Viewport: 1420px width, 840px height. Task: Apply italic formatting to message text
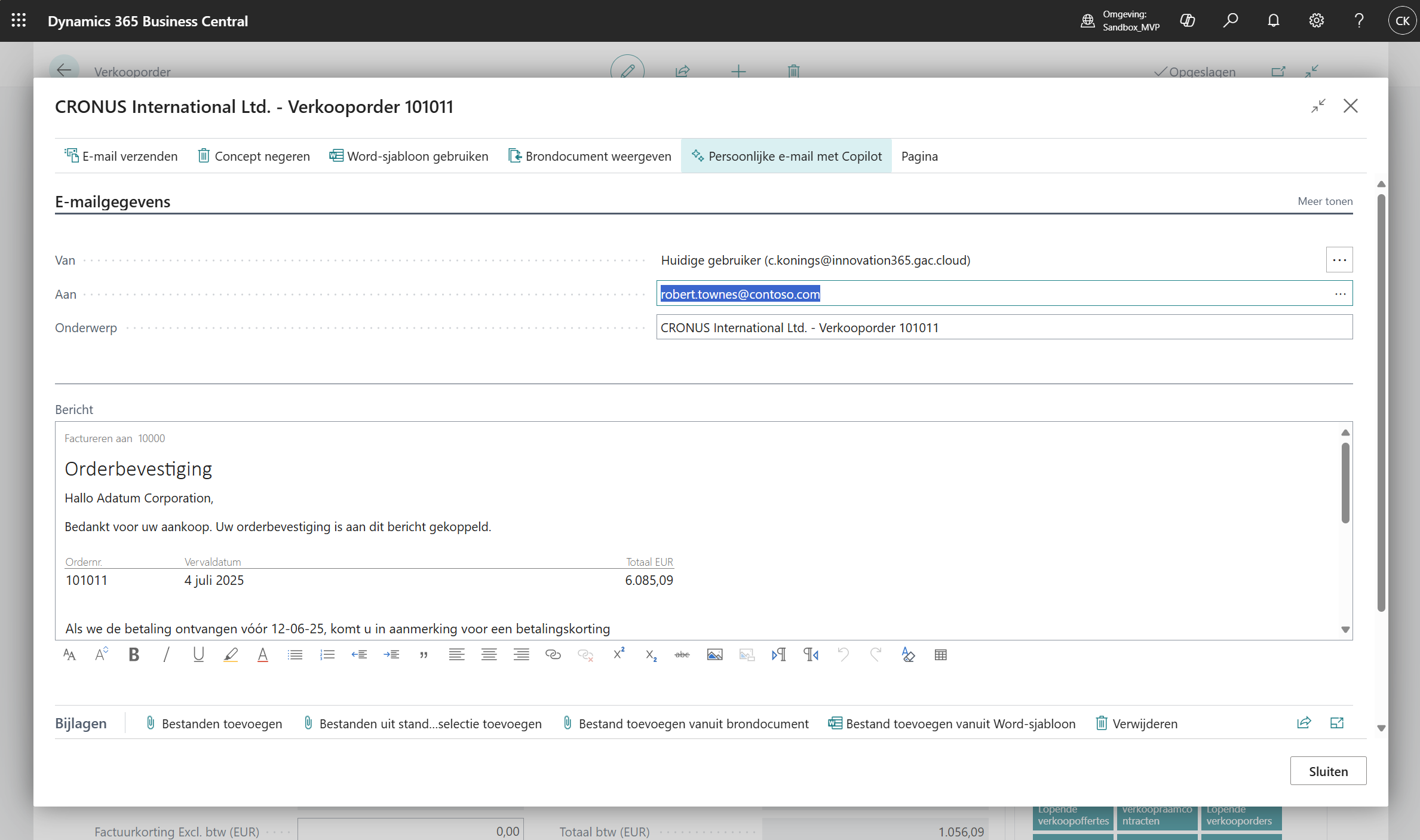pos(166,655)
